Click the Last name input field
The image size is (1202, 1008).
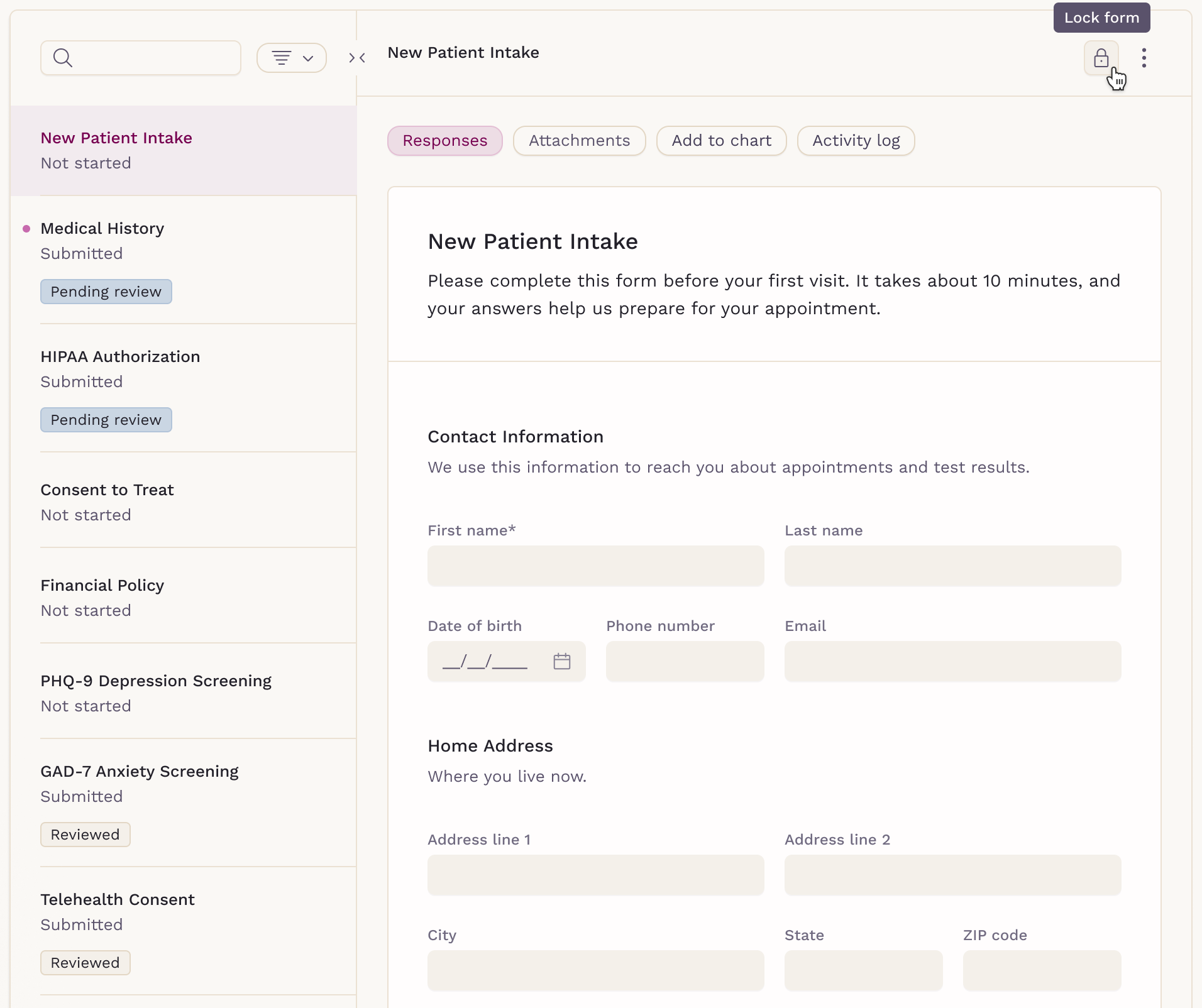[x=952, y=566]
